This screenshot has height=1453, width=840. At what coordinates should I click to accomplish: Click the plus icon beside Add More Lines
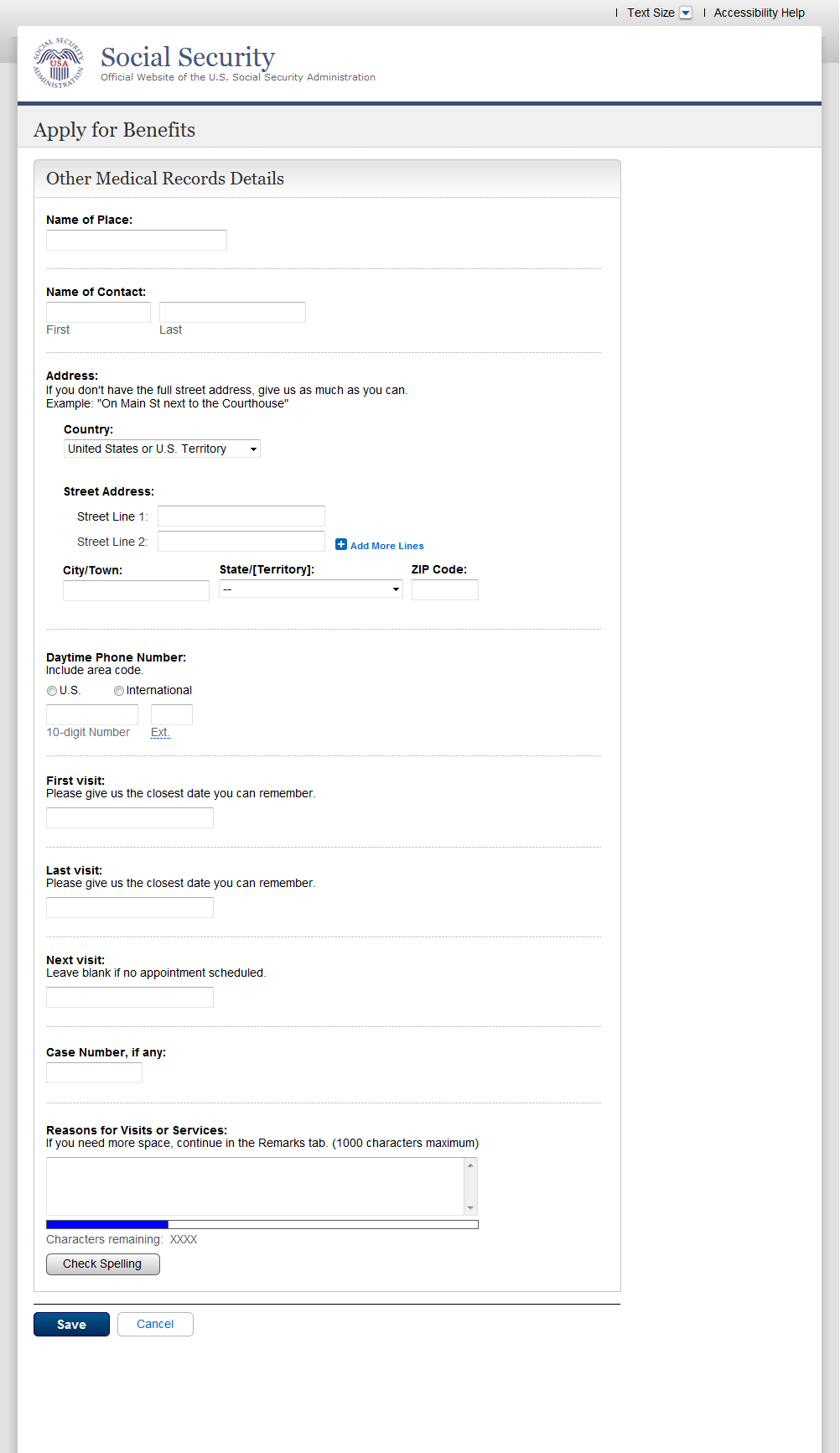[341, 544]
